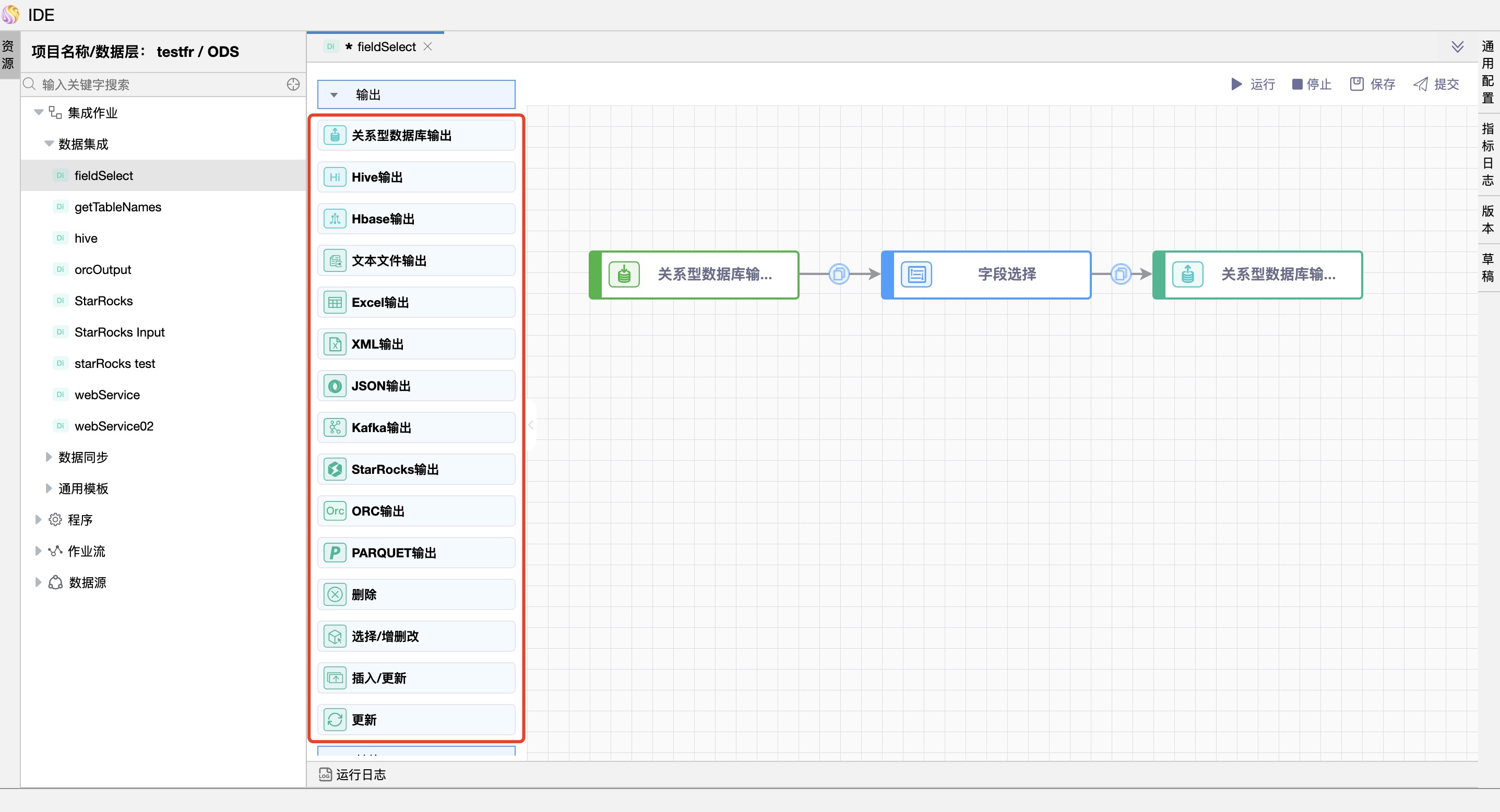The height and width of the screenshot is (812, 1500).
Task: Click the Excel输出 table icon
Action: [x=335, y=303]
